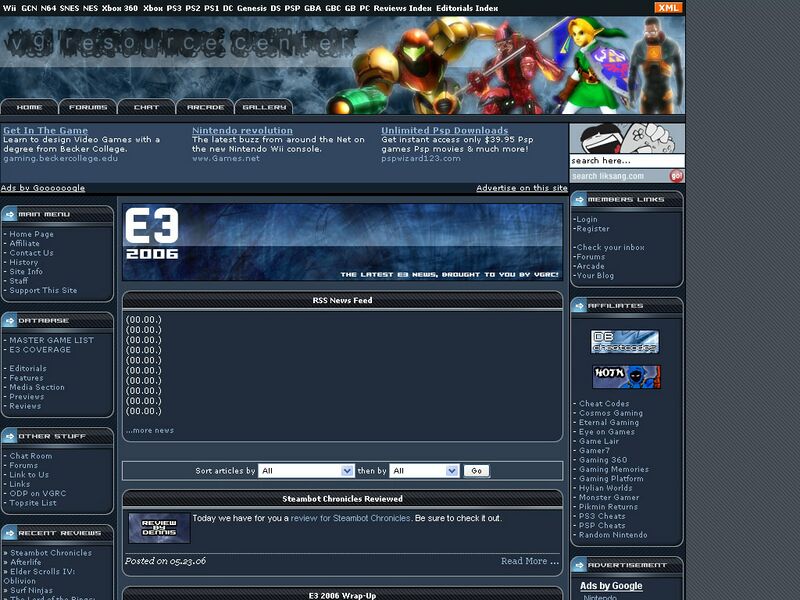The image size is (800, 600).
Task: Click the Database panel arrow icon
Action: click(10, 321)
